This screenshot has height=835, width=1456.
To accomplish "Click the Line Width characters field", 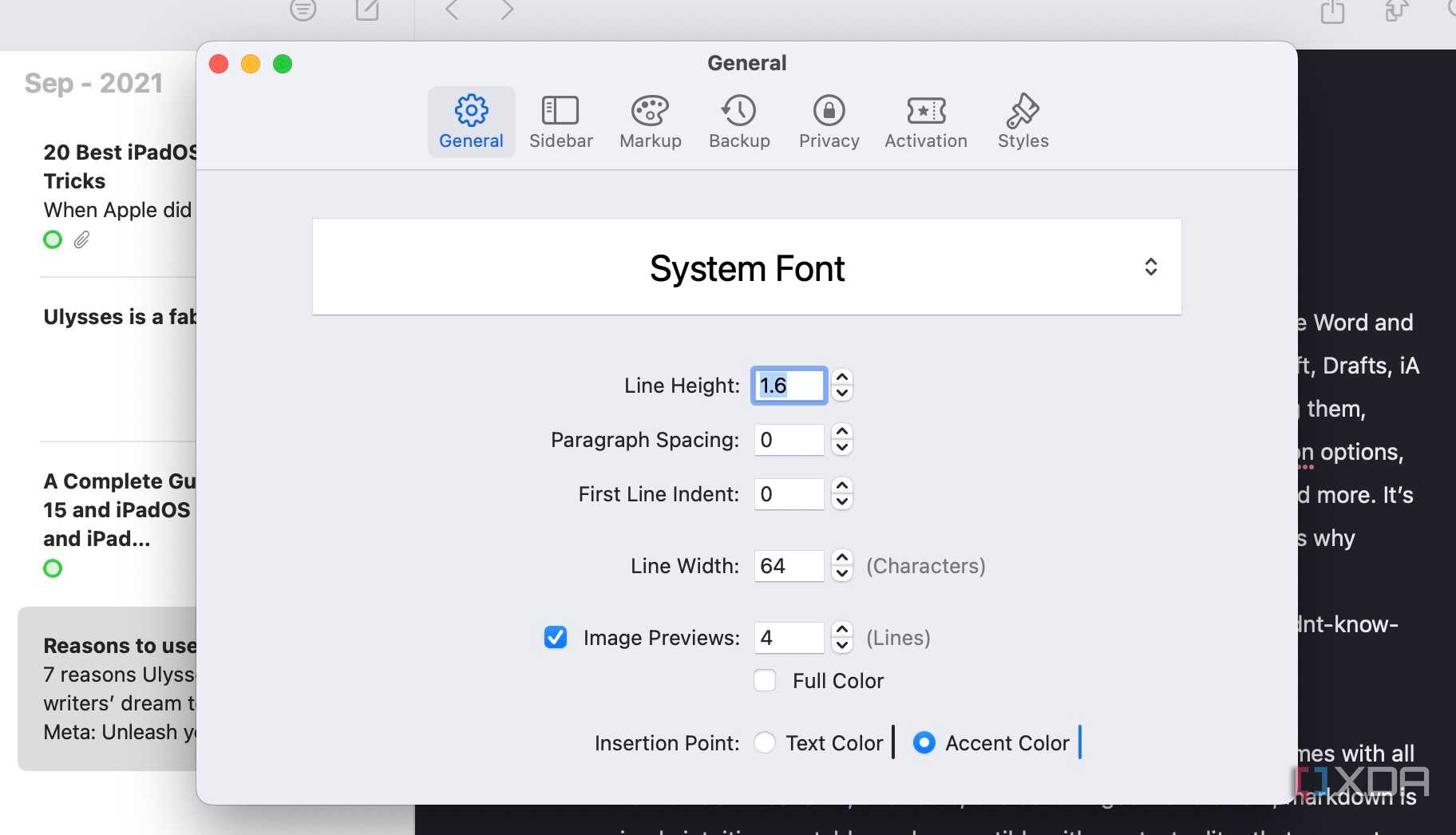I will pos(789,566).
